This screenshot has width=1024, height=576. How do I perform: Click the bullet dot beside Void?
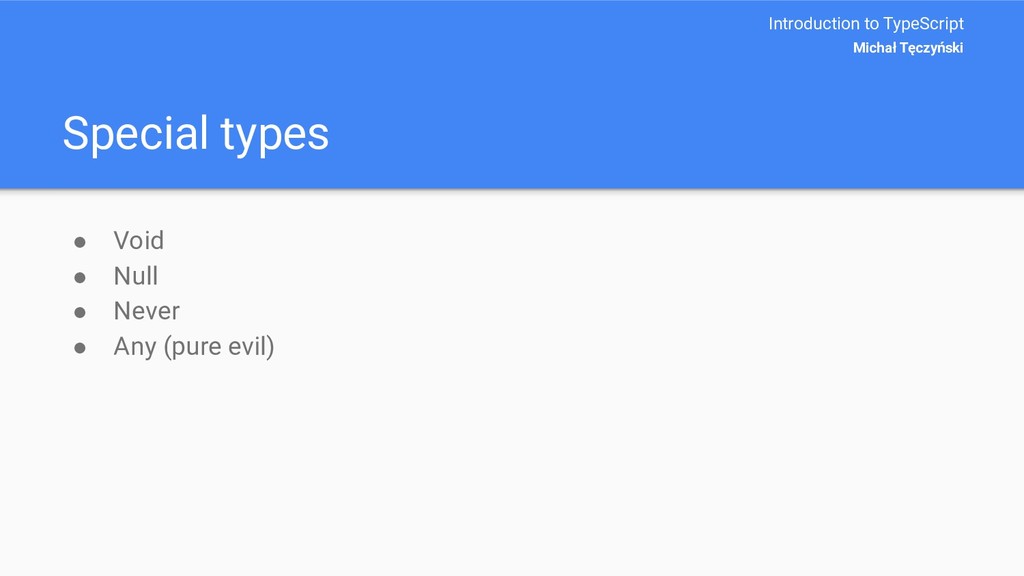click(x=80, y=242)
